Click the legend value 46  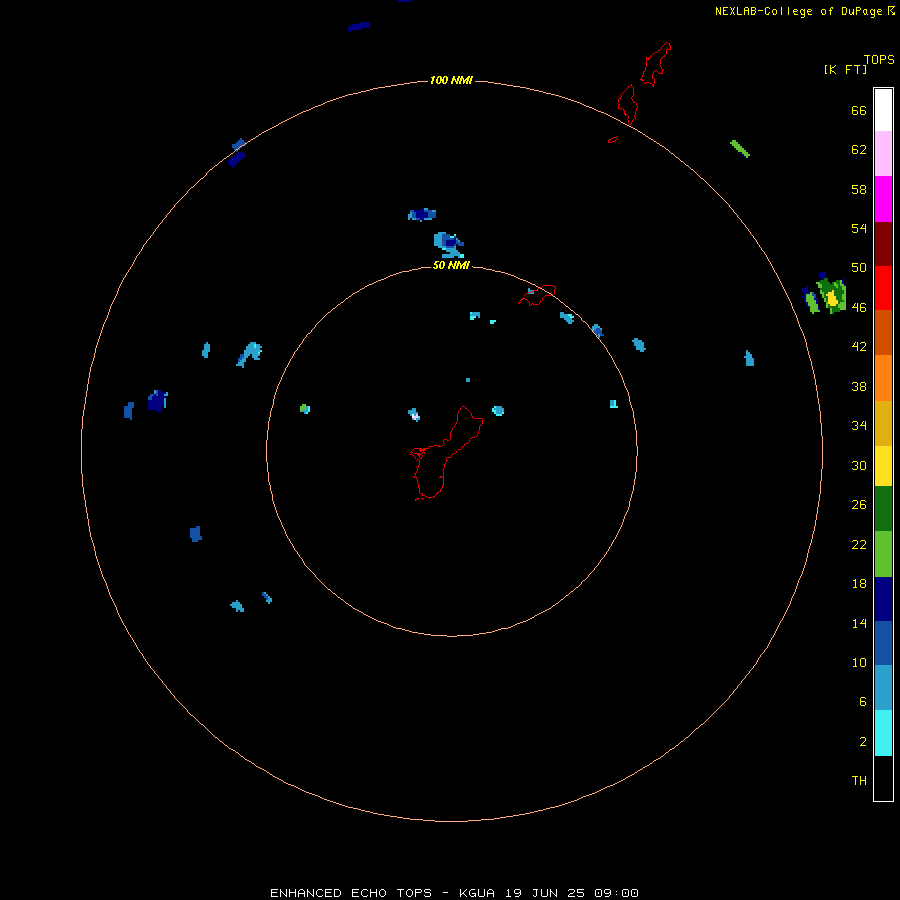pyautogui.click(x=859, y=308)
